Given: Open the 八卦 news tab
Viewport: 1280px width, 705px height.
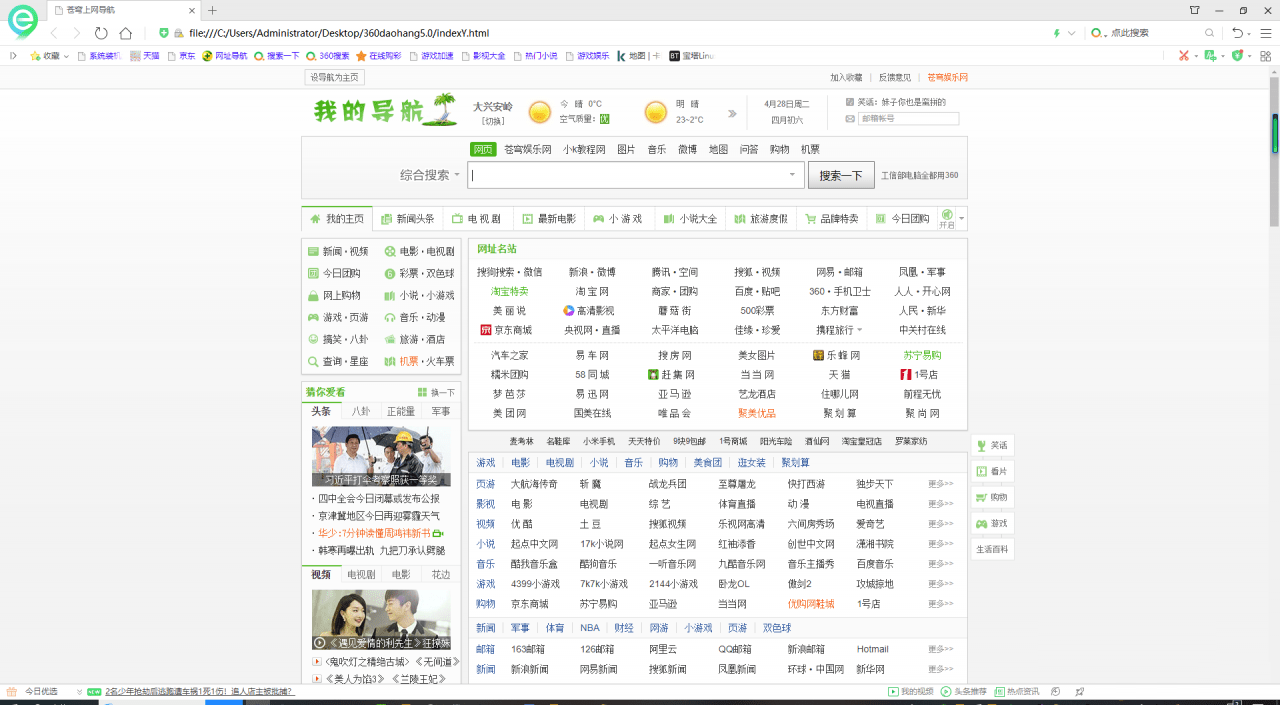Looking at the screenshot, I should 361,411.
